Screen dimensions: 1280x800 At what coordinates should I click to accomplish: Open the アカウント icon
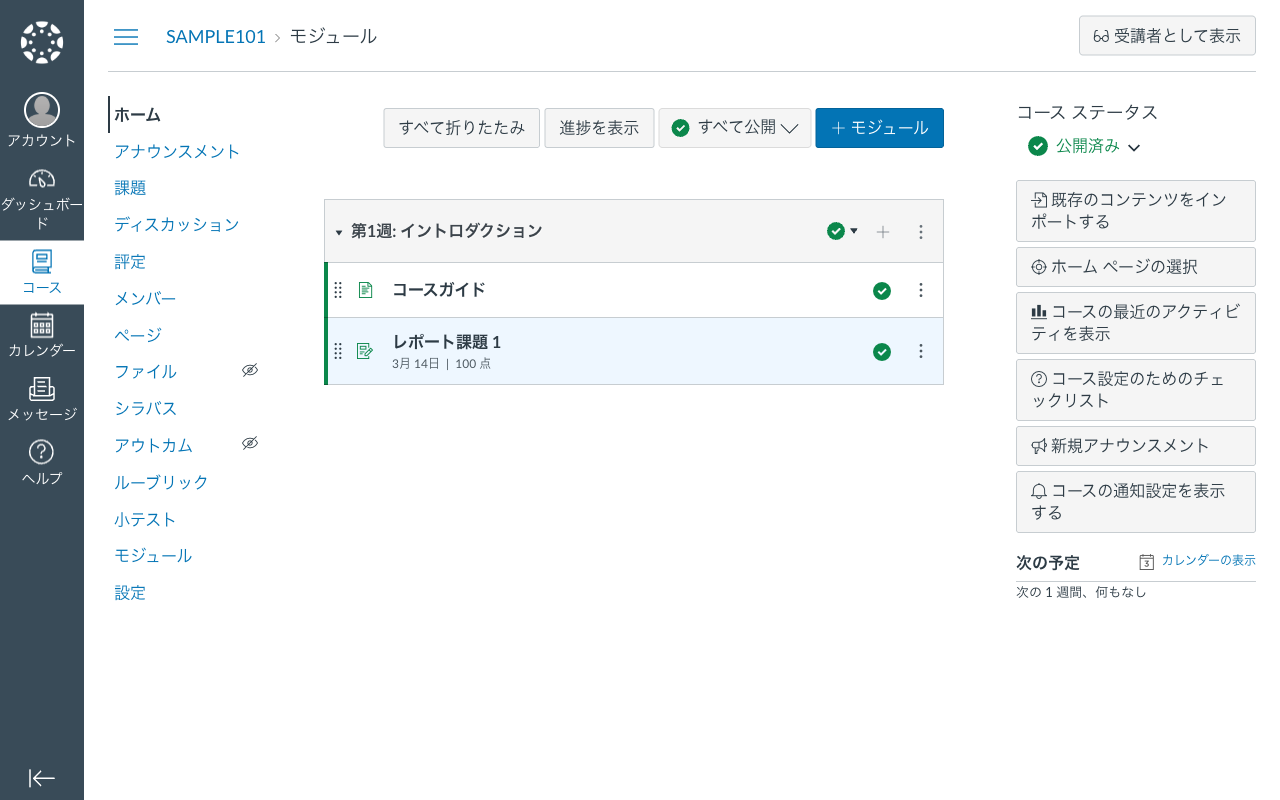coord(41,110)
